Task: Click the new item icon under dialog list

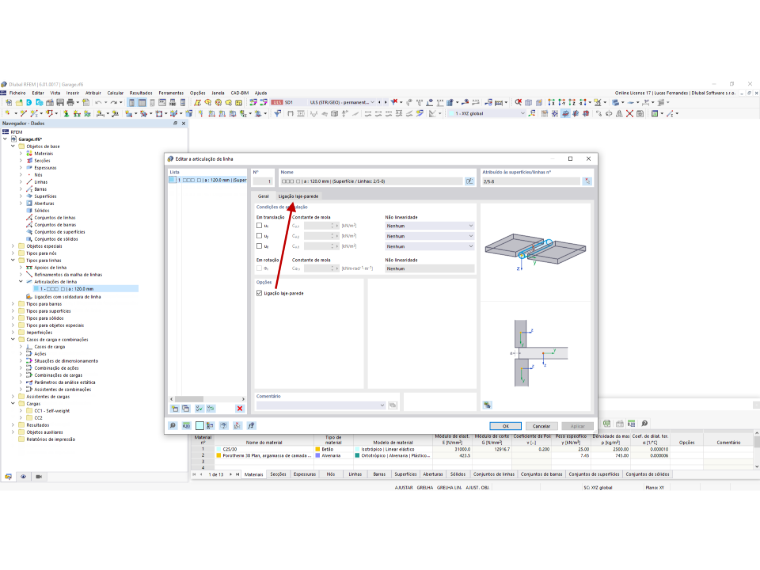Action: click(175, 409)
